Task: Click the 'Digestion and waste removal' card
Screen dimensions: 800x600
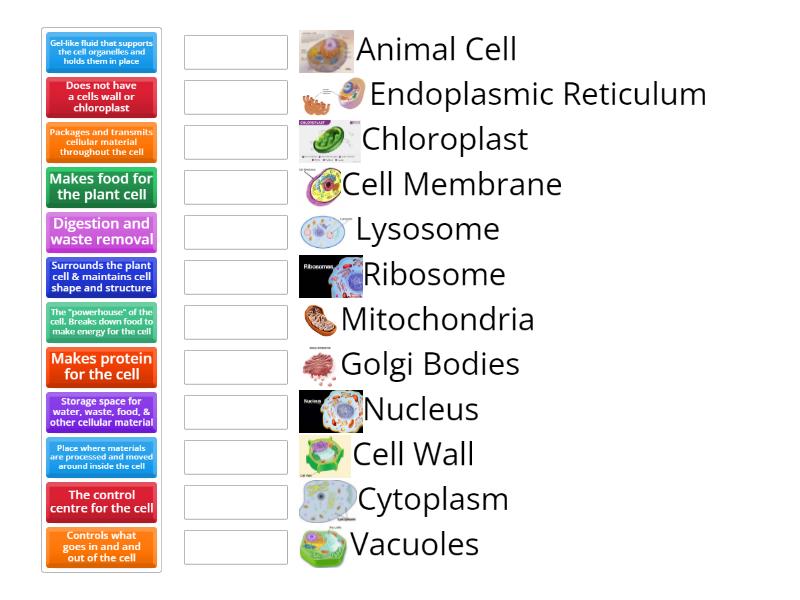Action: click(100, 232)
